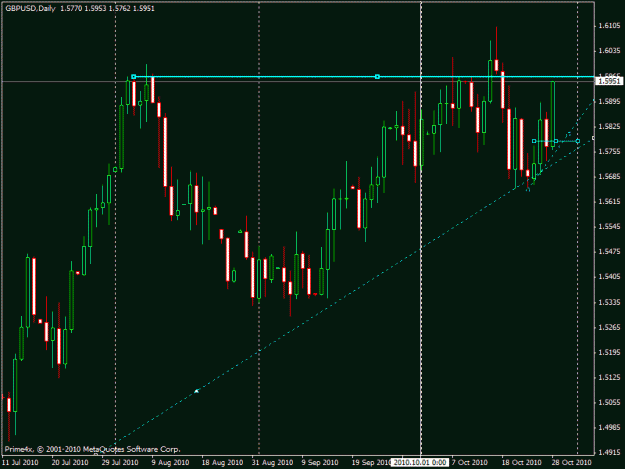Click the 1.5755 price axis label
The width and height of the screenshot is (625, 469).
(x=609, y=151)
